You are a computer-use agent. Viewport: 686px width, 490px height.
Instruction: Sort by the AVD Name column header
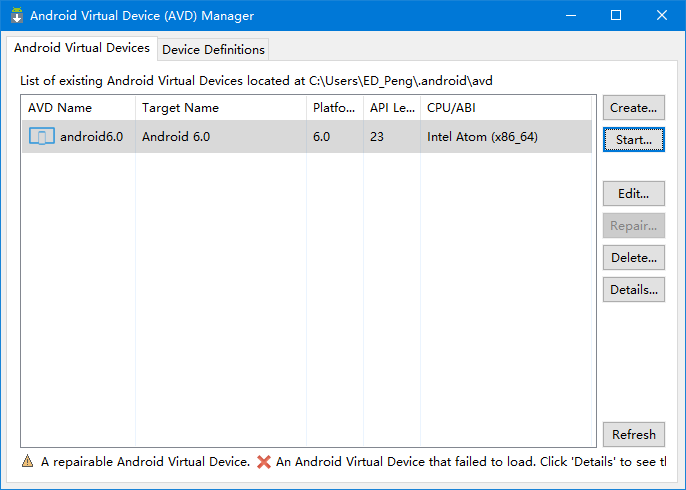click(x=60, y=108)
